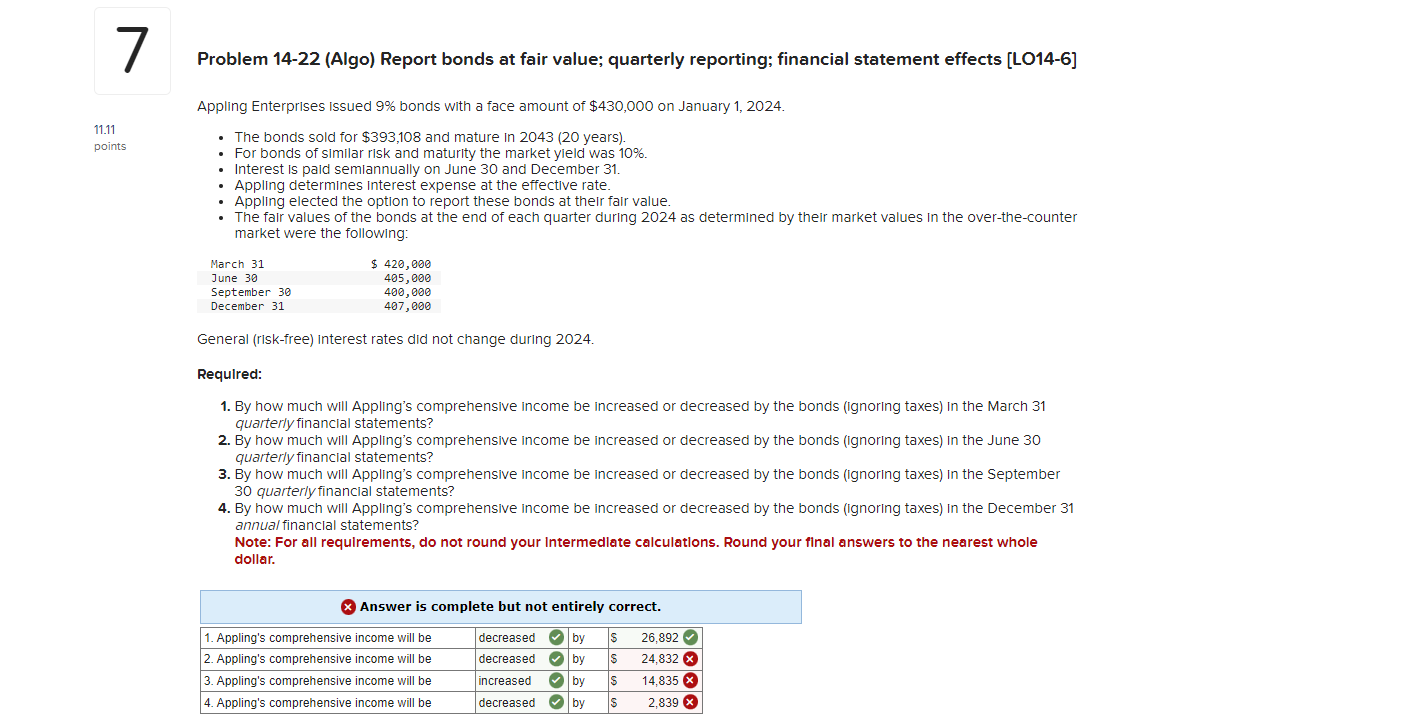Click the red X icon in the answer status banner

348,606
